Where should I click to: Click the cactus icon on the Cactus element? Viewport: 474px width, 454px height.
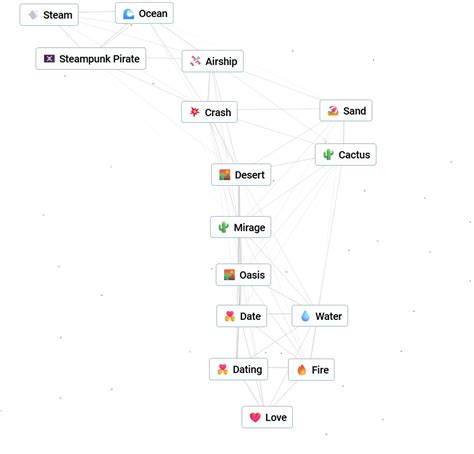click(328, 155)
